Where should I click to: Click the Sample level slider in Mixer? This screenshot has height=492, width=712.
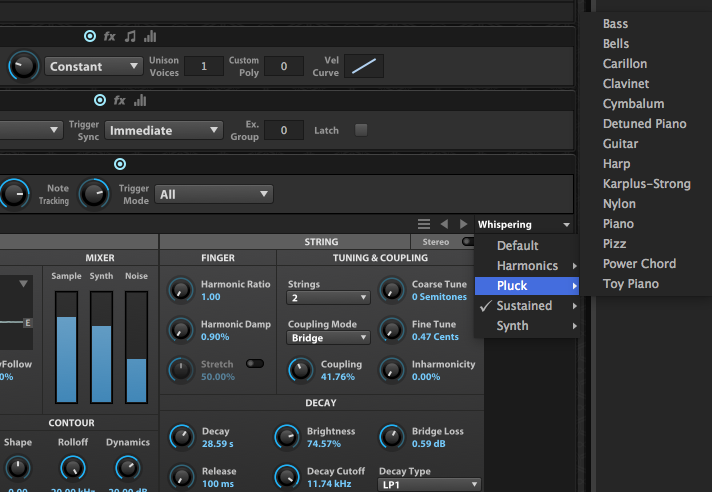point(66,347)
